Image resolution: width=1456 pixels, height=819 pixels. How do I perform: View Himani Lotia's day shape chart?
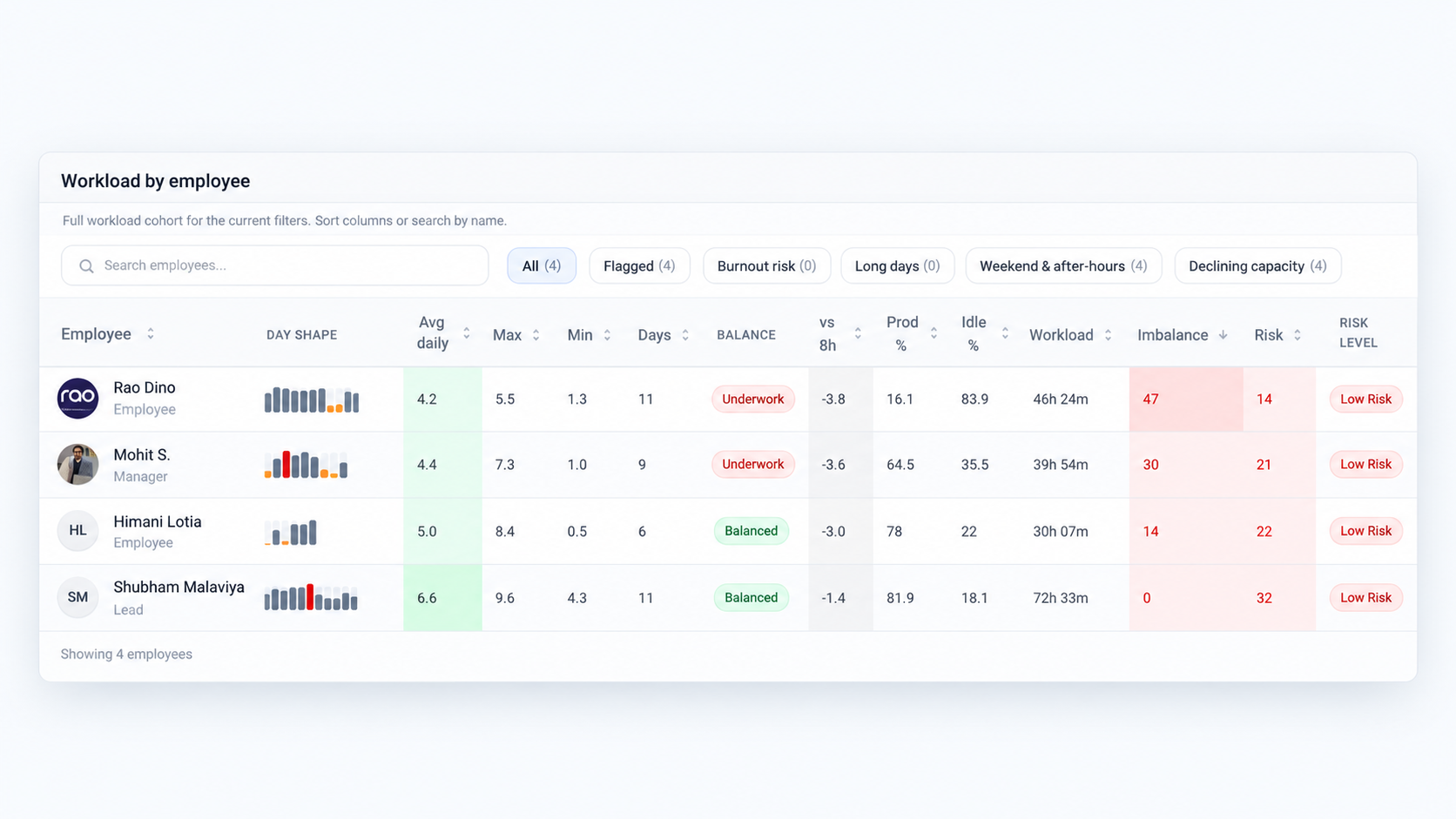point(291,532)
